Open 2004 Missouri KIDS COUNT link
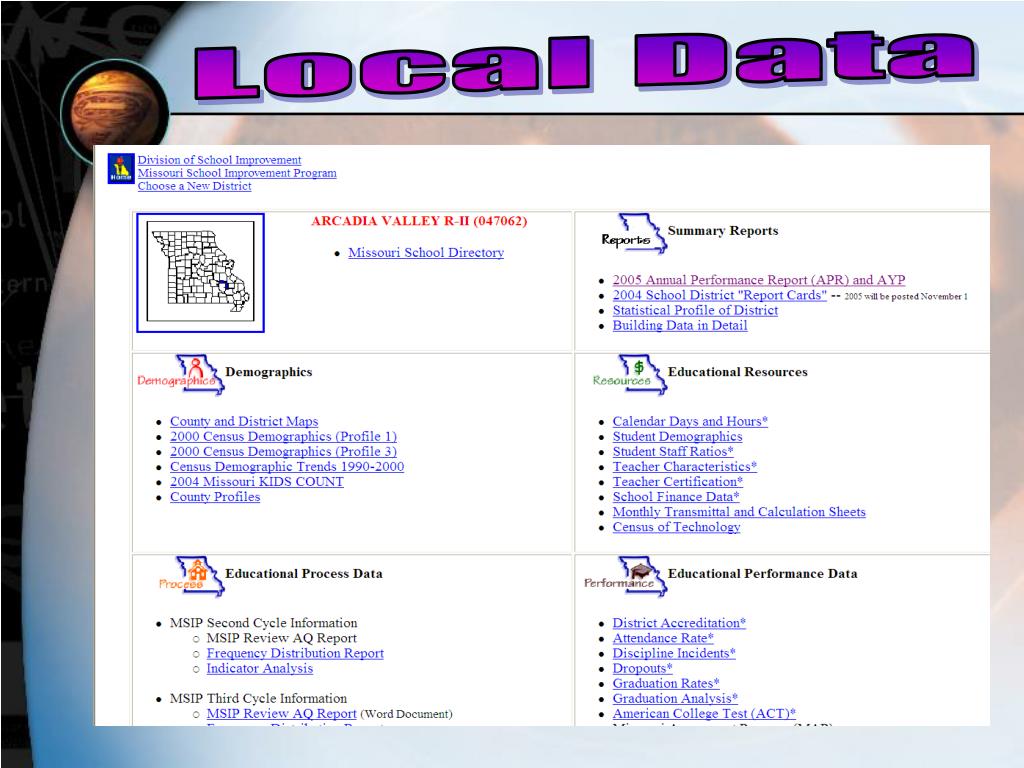 tap(257, 482)
